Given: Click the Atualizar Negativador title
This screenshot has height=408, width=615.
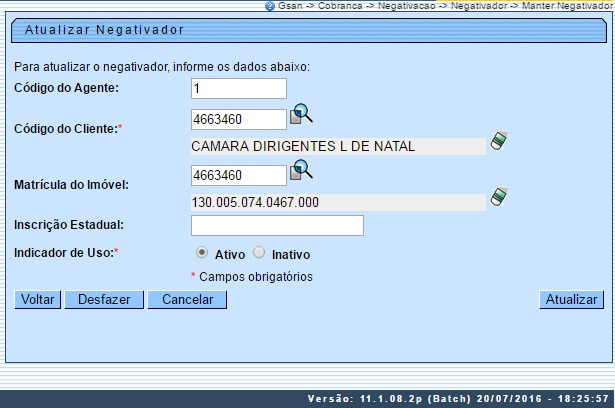Looking at the screenshot, I should pos(104,30).
